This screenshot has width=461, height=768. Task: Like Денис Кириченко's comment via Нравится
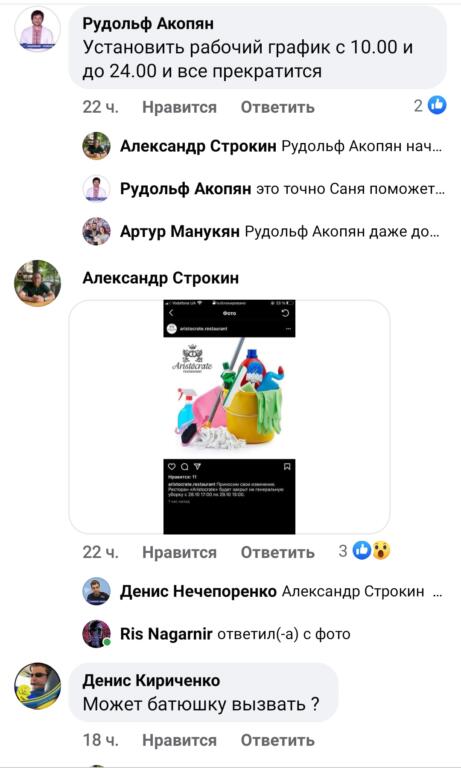point(179,740)
